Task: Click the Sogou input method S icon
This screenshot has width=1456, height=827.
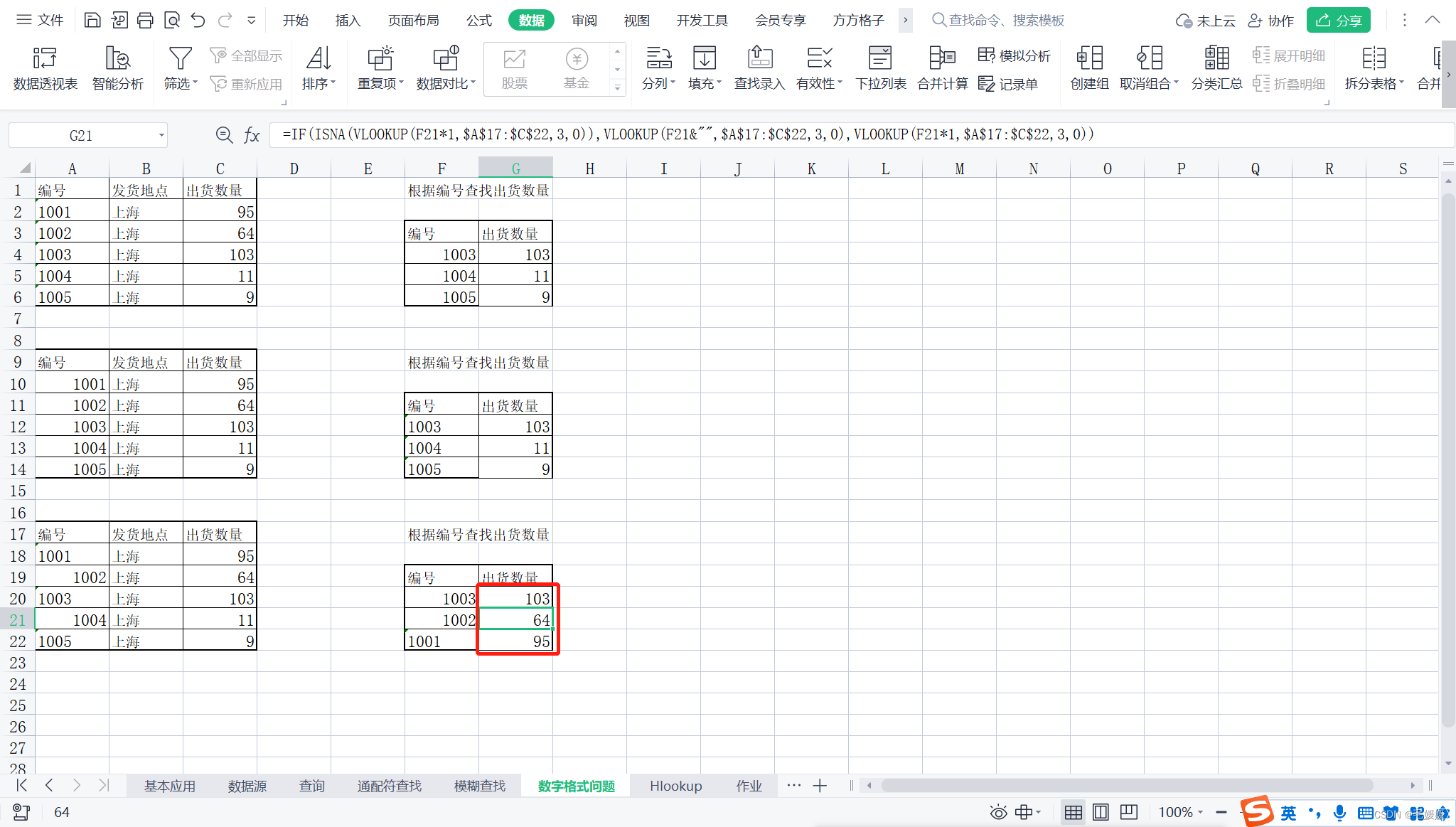Action: 1257,811
